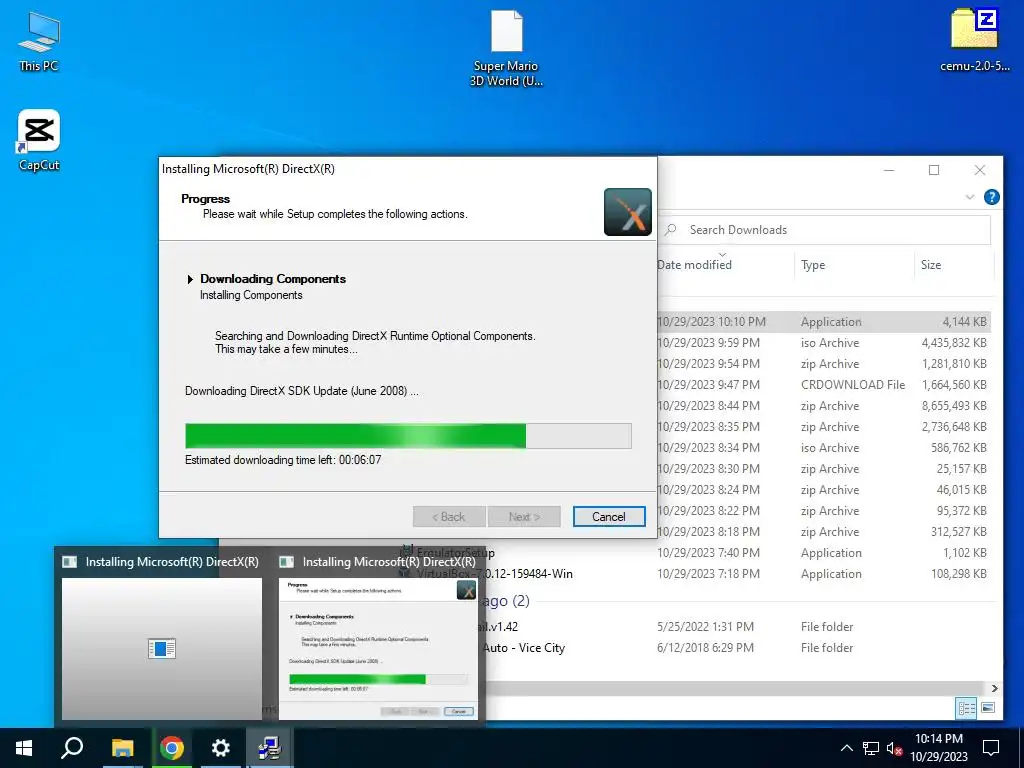Select the 5/25/2022 1:31 PM File folder row
Screen dimensions: 1024x768
point(737,626)
